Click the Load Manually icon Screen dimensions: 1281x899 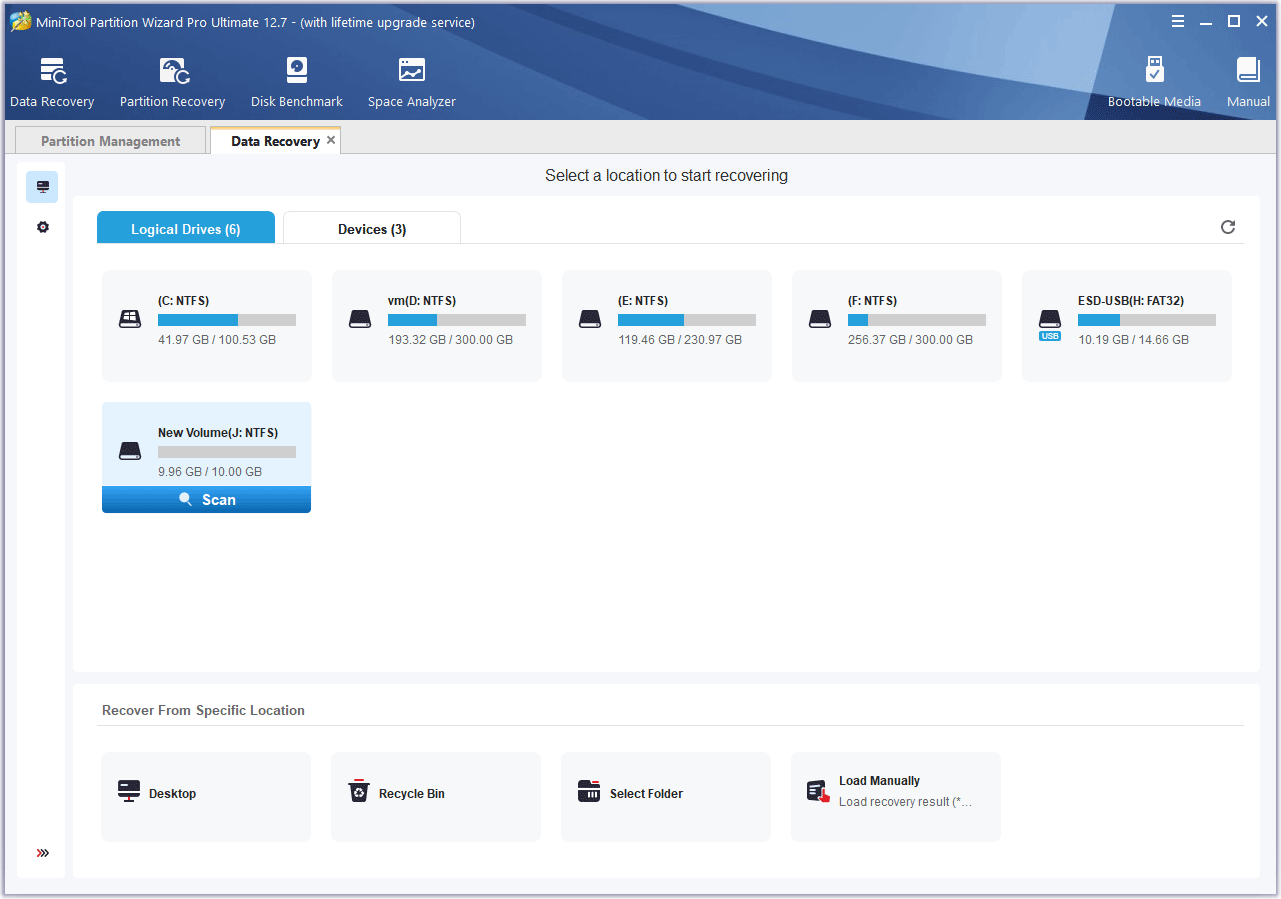click(x=818, y=791)
